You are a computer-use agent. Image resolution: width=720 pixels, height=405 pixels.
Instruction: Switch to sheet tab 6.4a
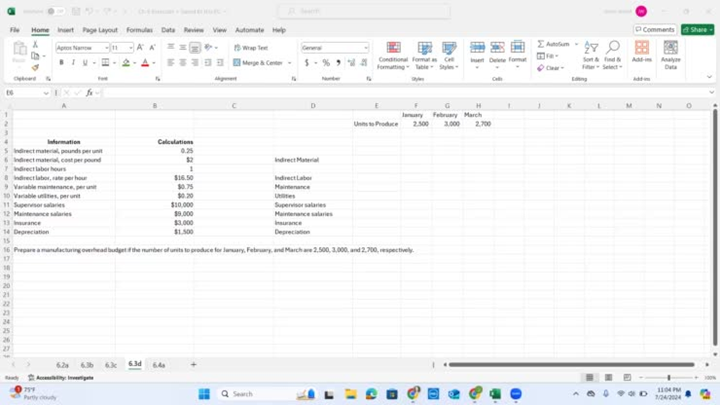click(x=158, y=365)
